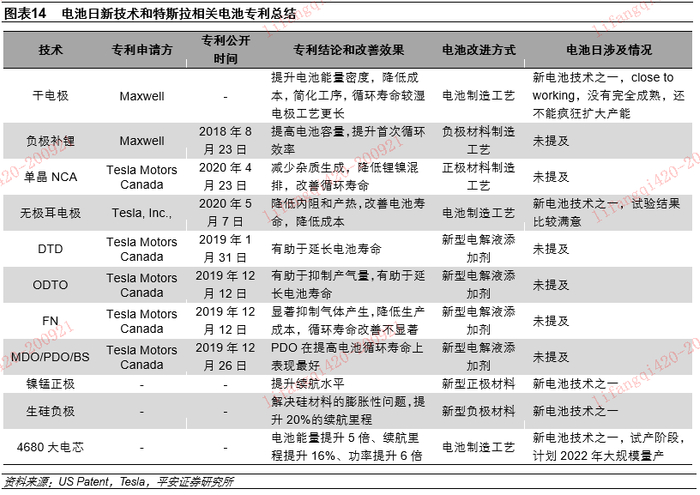The height and width of the screenshot is (495, 700).
Task: Click the text 电池能量提升 5 倍 in 4680 row
Action: (321, 438)
